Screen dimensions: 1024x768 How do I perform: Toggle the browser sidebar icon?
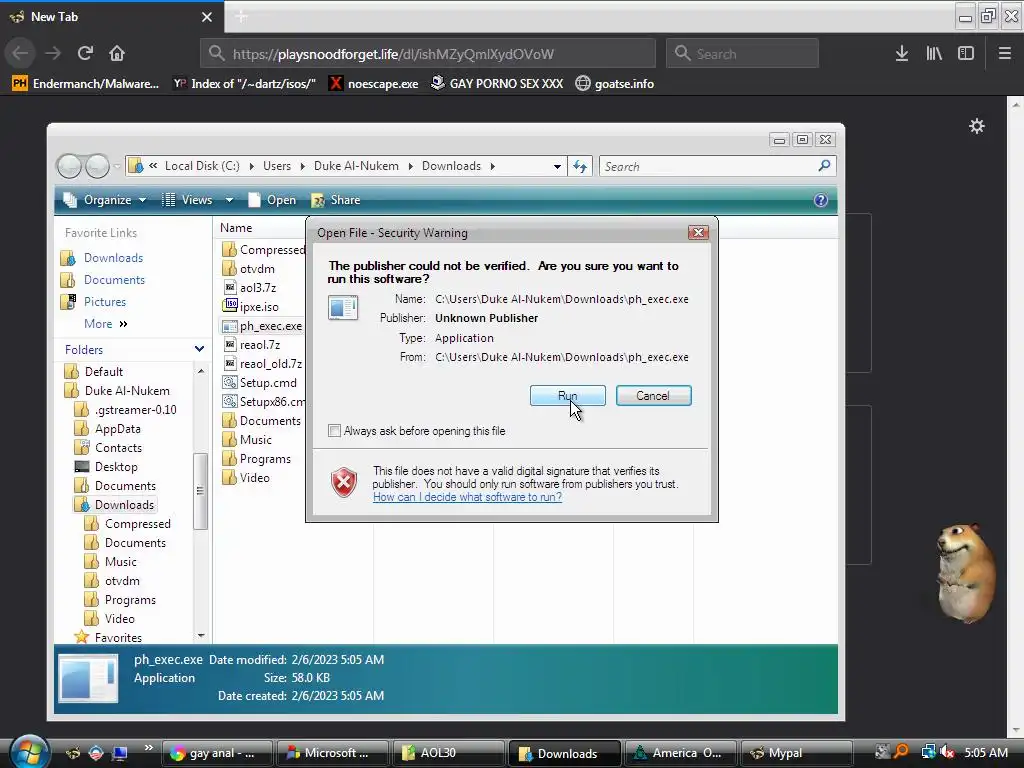pos(966,54)
